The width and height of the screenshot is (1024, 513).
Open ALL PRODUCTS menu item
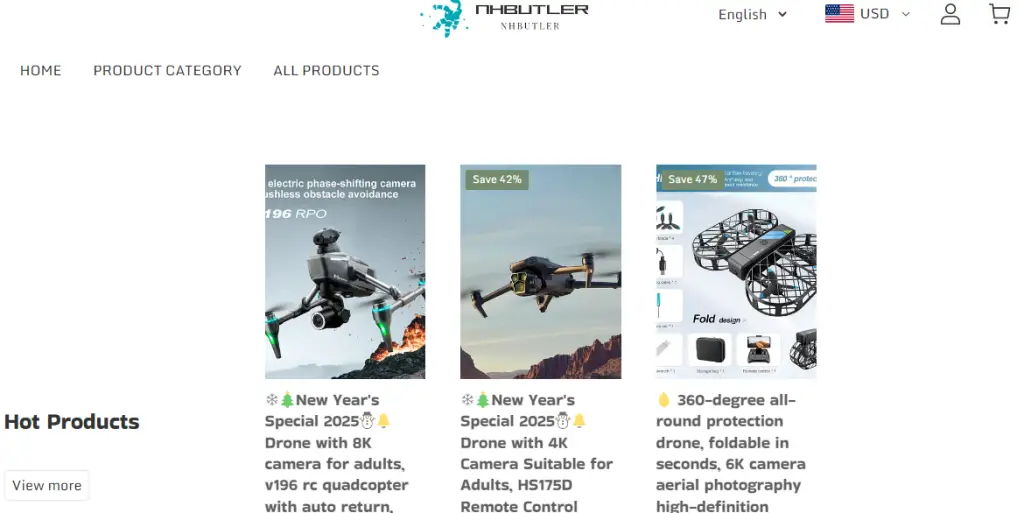click(326, 70)
